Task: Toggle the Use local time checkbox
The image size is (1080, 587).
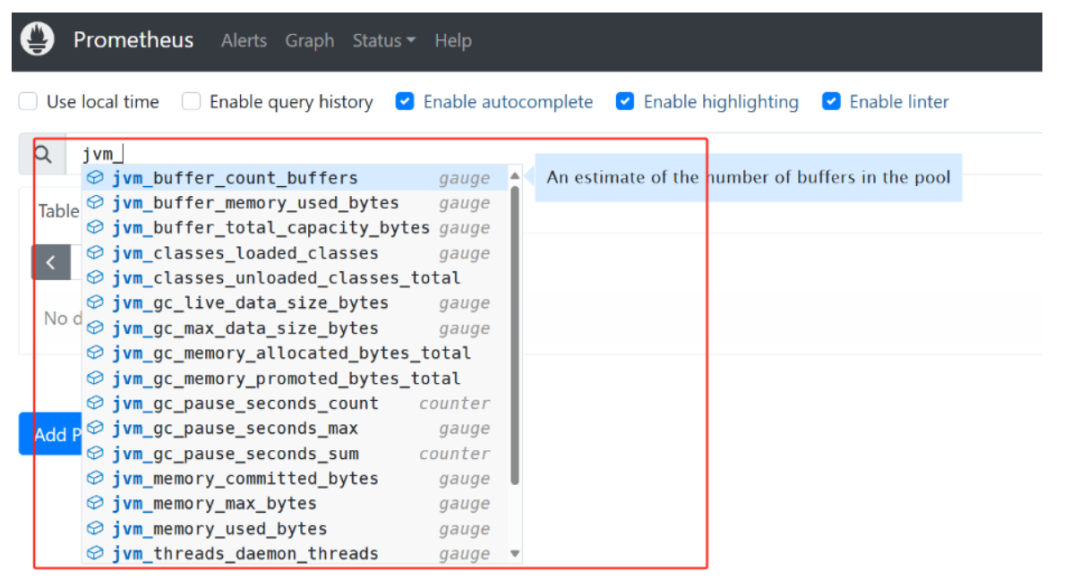Action: 28,101
